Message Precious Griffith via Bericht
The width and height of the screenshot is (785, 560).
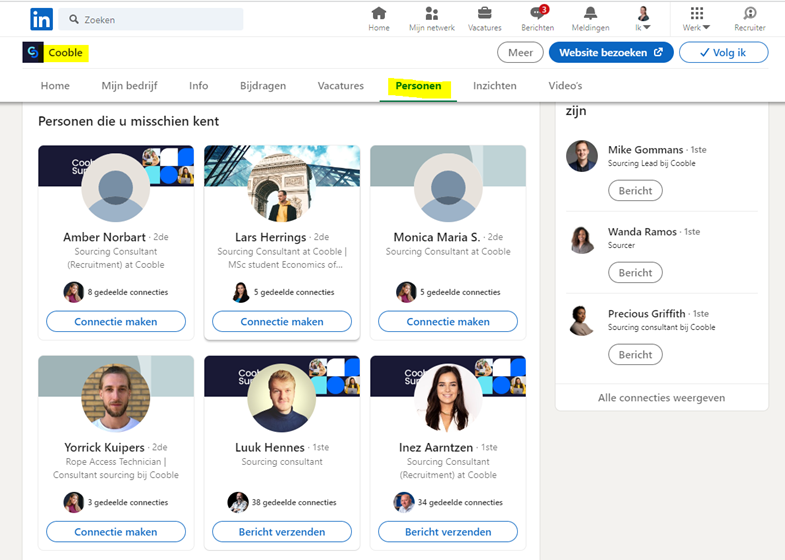coord(635,355)
